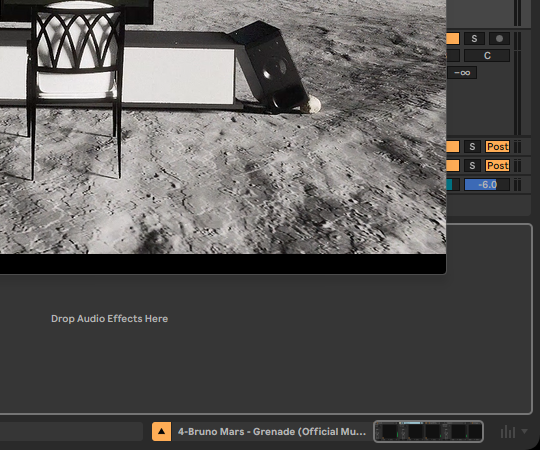Hide detail view with orange triangle

tap(161, 431)
